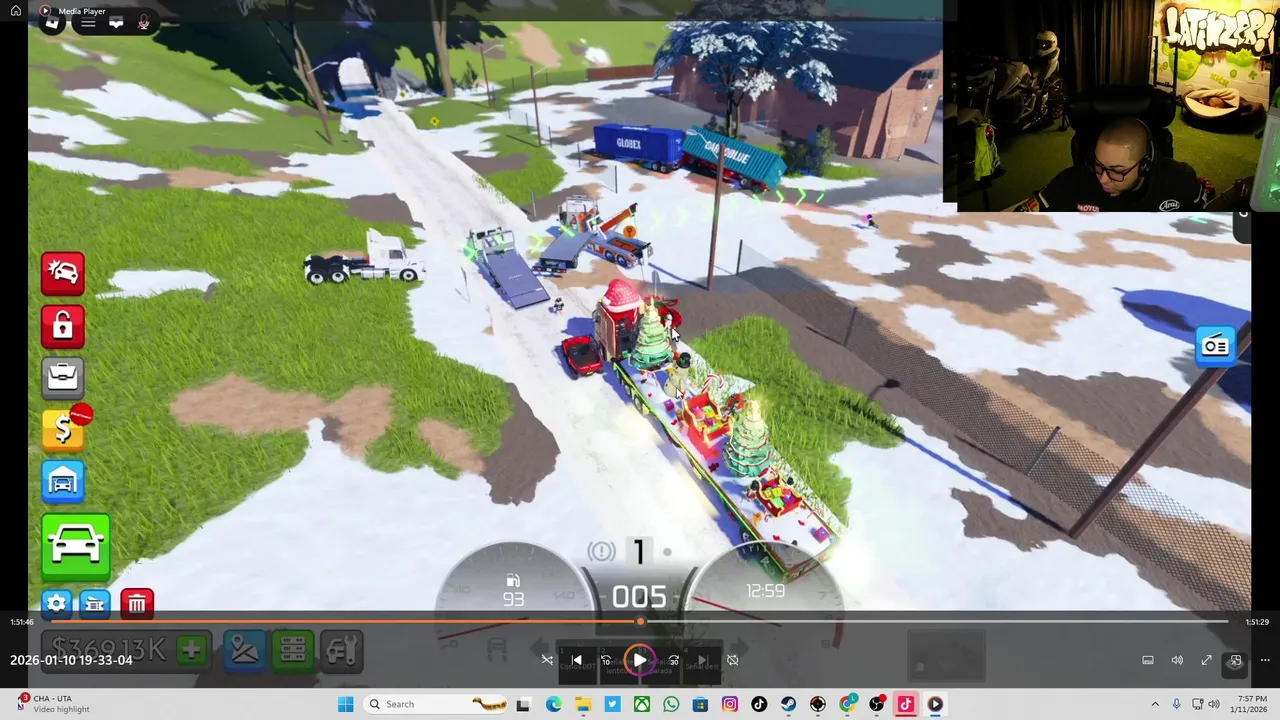Open the more options ellipsis menu

[1264, 660]
